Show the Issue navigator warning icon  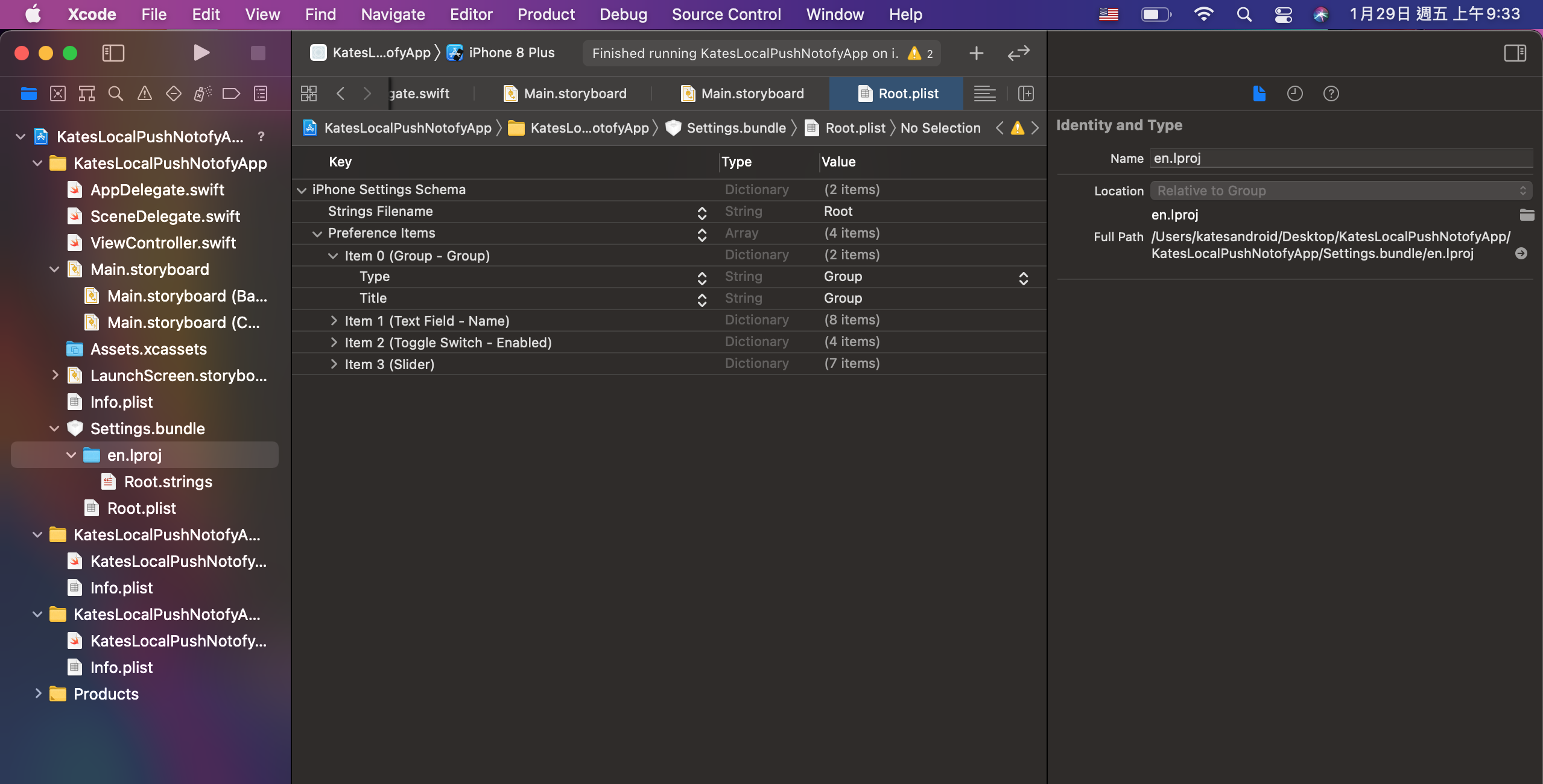point(144,93)
